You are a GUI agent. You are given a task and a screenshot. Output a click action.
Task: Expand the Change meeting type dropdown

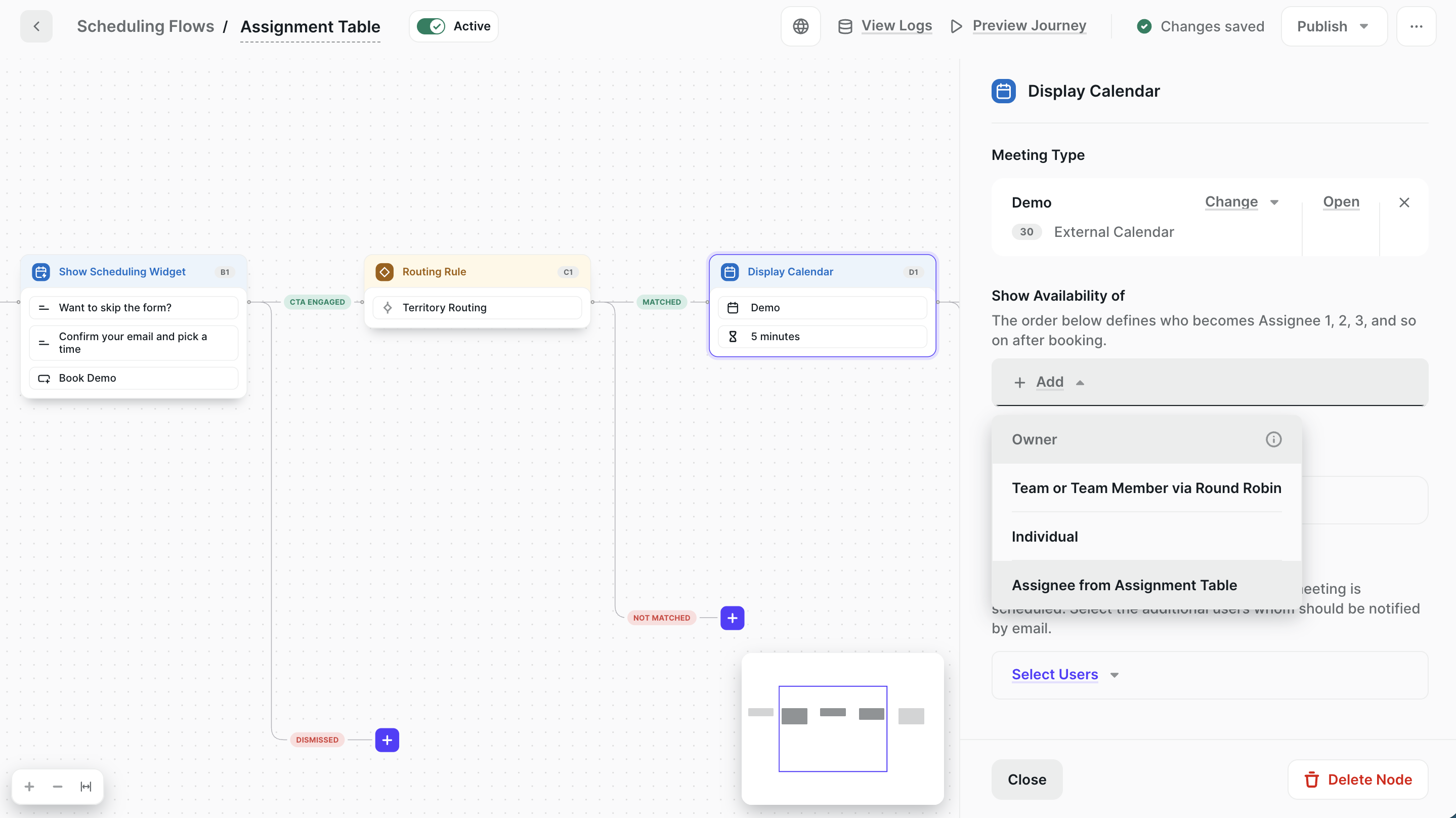click(1241, 202)
